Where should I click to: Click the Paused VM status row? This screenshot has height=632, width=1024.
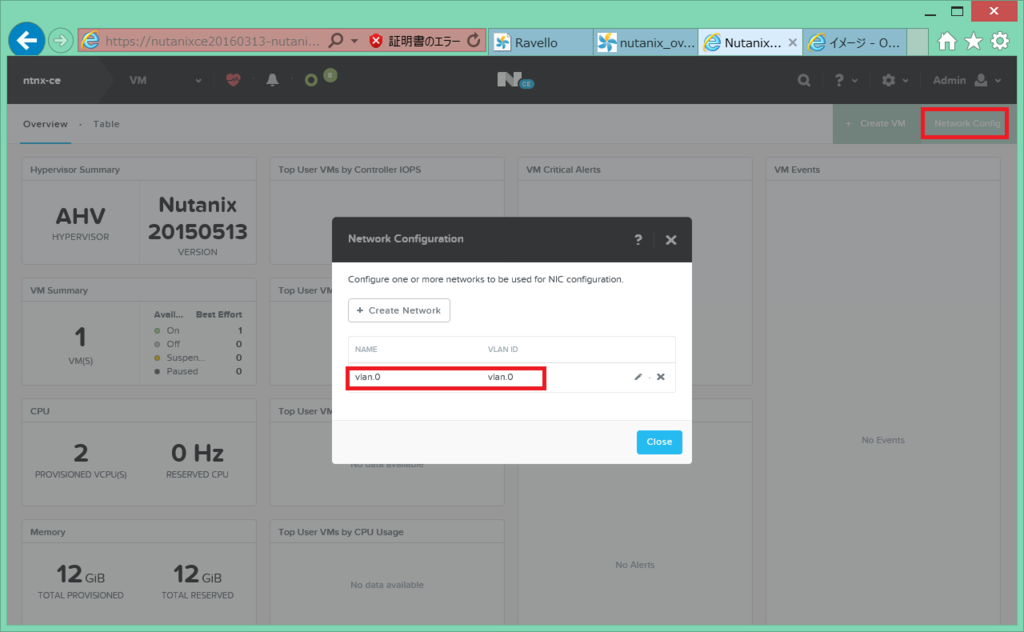(x=198, y=371)
